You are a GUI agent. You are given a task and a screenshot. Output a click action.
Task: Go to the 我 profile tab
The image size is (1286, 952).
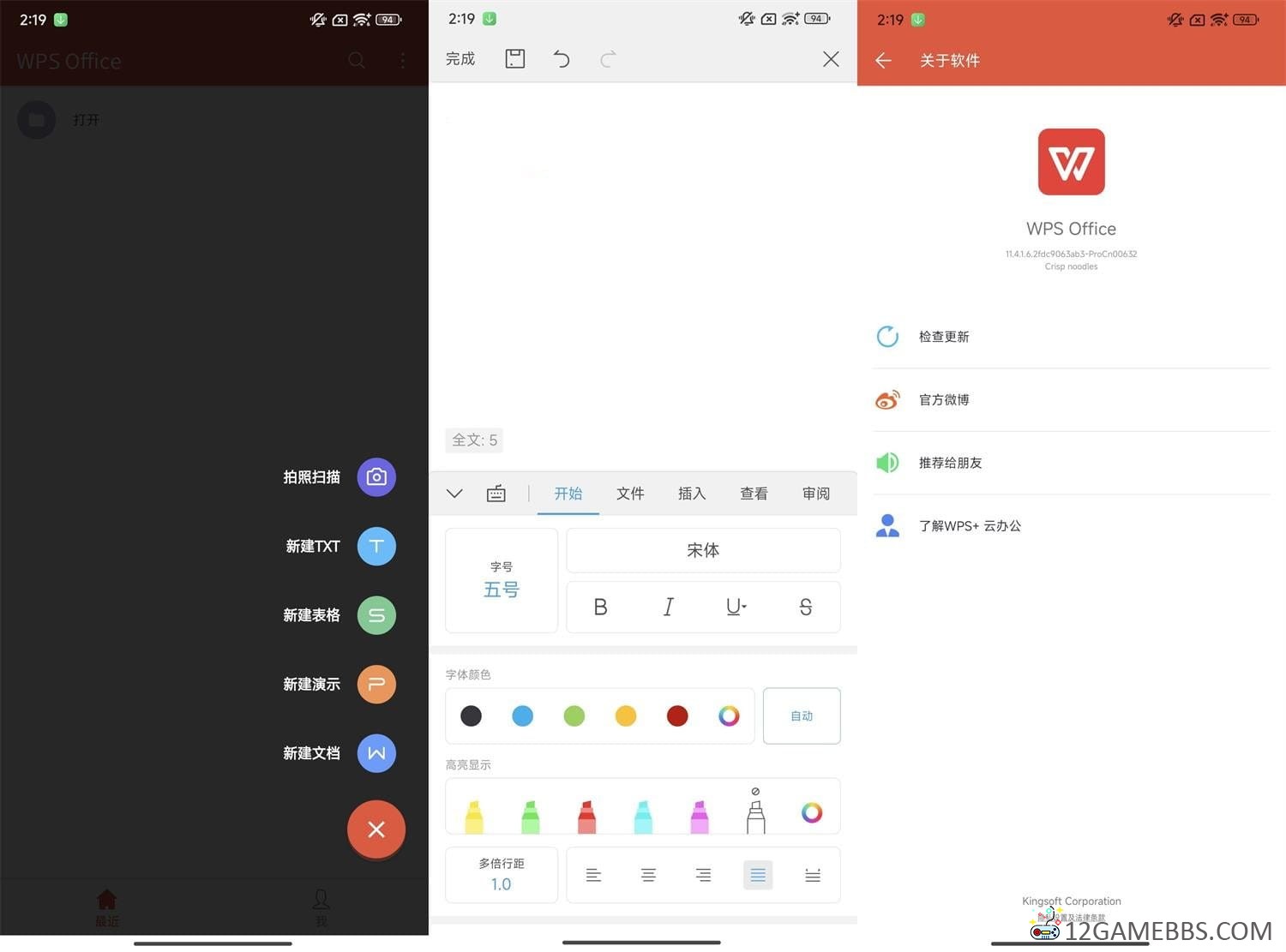point(321,908)
